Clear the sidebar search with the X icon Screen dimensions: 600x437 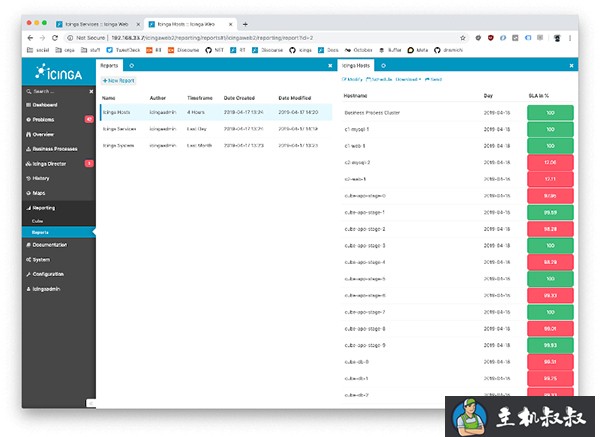[x=91, y=91]
